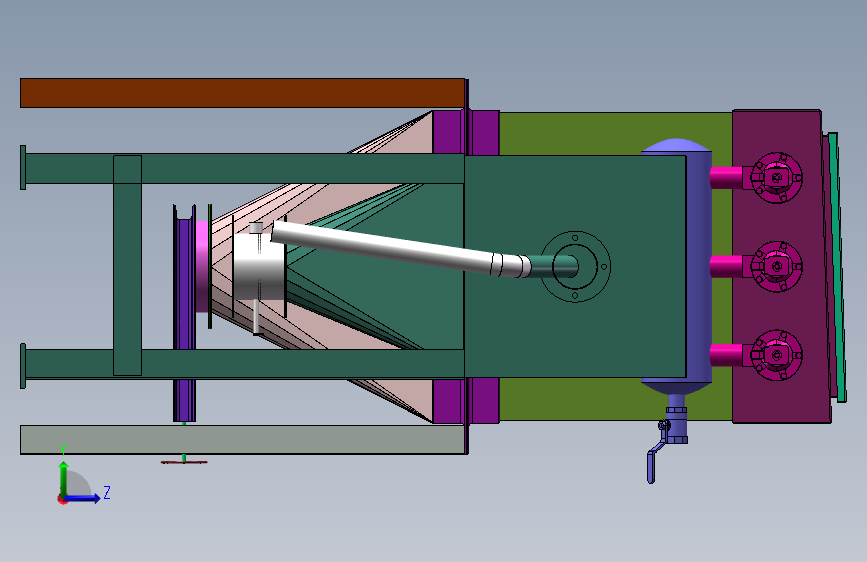Select the circular bolted flange on the green plate

pyautogui.click(x=575, y=267)
